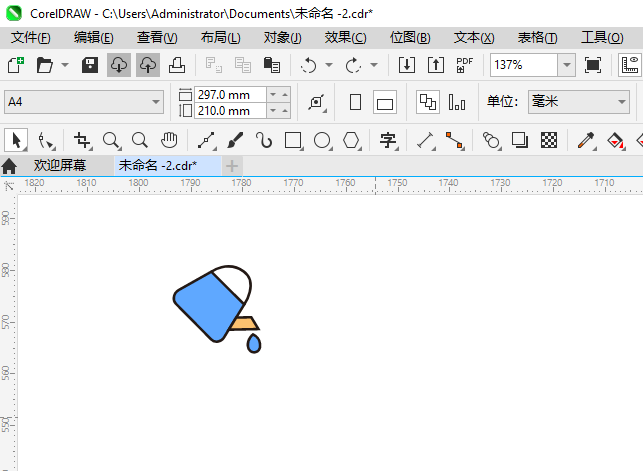The width and height of the screenshot is (643, 471).
Task: Open the zoom level 137% dropdown
Action: 566,65
